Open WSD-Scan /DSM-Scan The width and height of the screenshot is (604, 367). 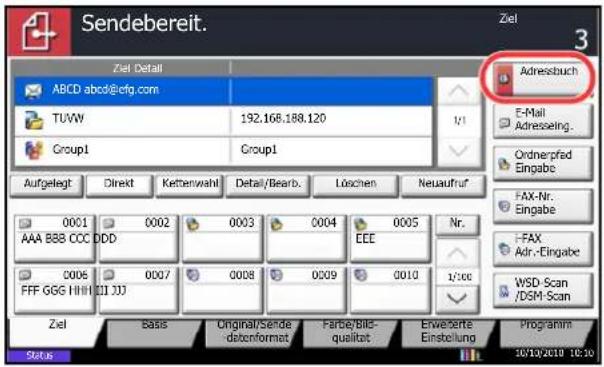pos(542,289)
